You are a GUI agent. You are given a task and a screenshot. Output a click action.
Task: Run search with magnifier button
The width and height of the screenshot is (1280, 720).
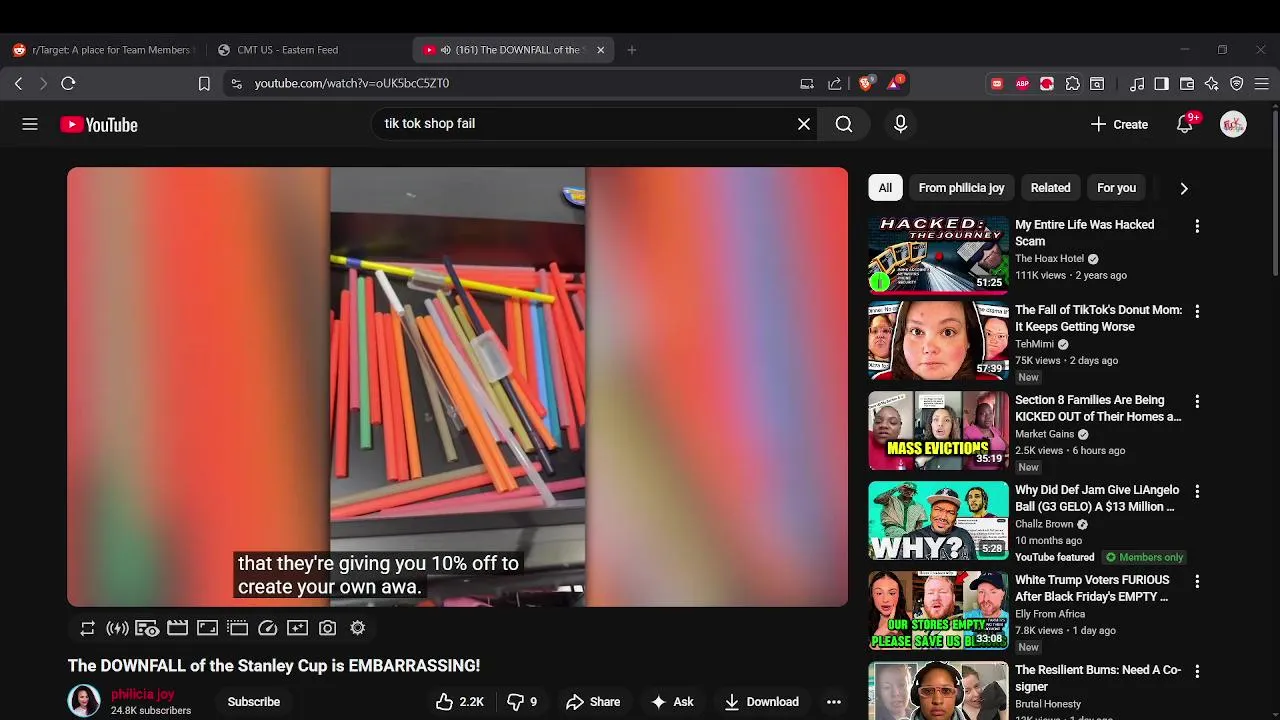(x=844, y=124)
